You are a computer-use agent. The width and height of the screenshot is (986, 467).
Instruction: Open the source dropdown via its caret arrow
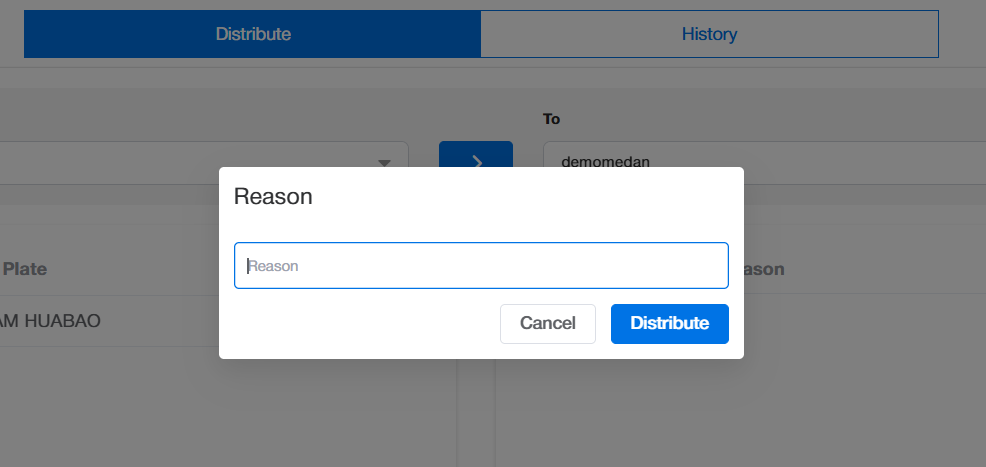point(384,163)
